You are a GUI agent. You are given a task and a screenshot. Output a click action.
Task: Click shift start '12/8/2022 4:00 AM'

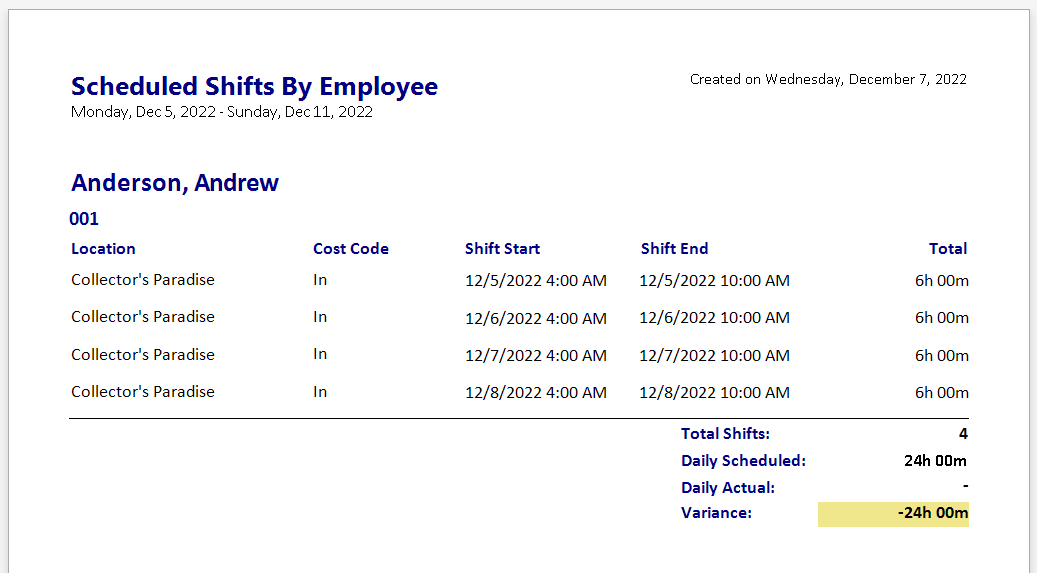pyautogui.click(x=536, y=392)
